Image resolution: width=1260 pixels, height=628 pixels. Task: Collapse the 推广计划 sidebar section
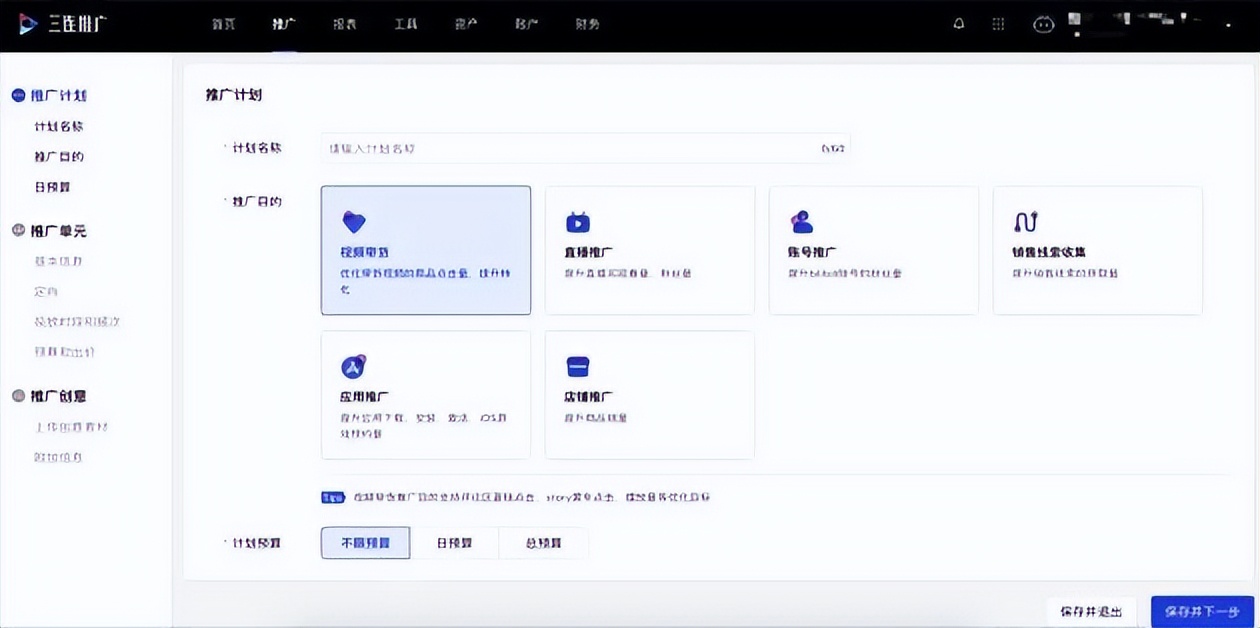click(x=58, y=95)
